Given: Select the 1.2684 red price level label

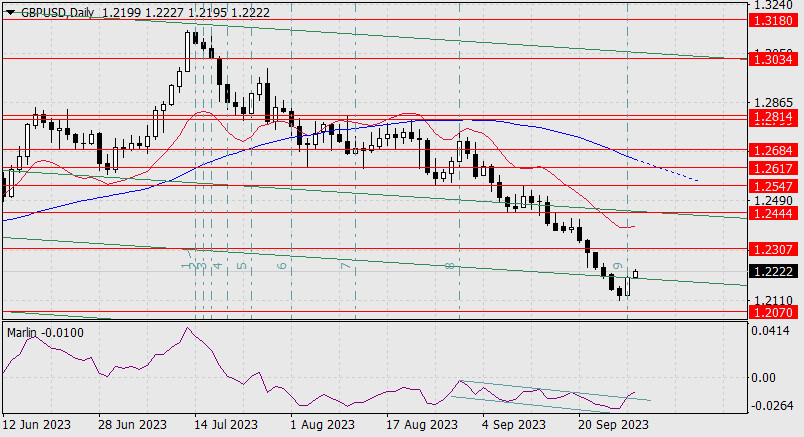Looking at the screenshot, I should click(x=773, y=150).
